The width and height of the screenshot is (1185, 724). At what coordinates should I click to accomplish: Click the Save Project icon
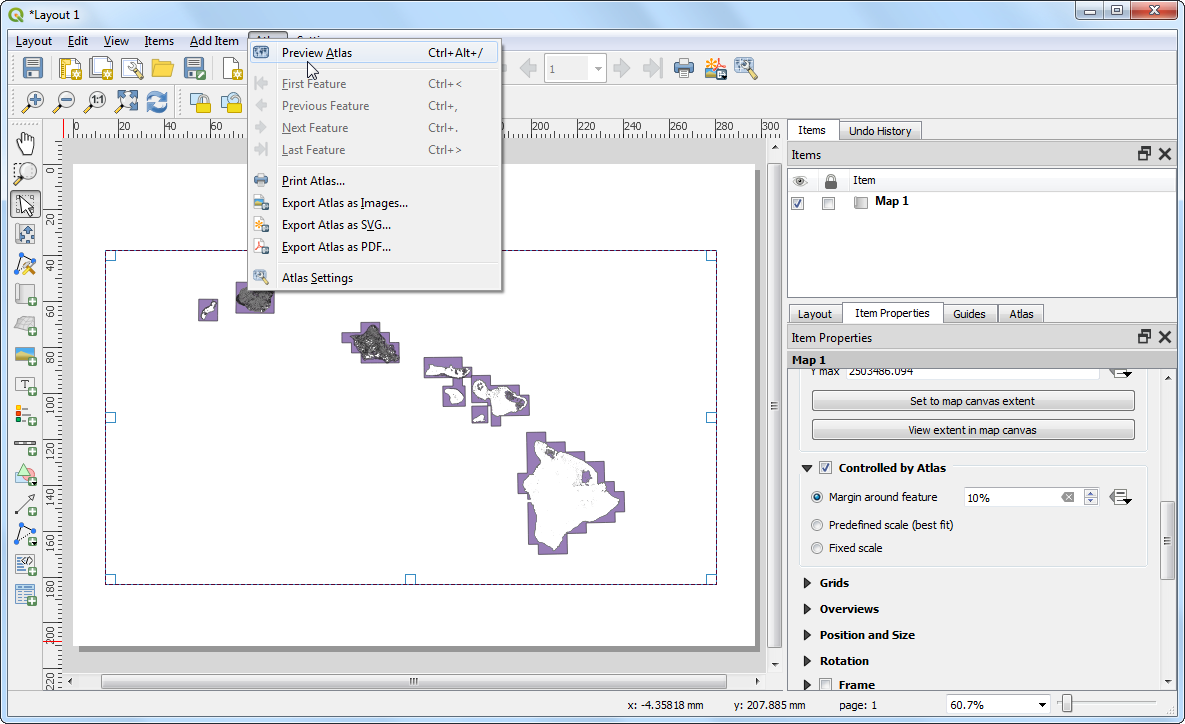coord(33,68)
